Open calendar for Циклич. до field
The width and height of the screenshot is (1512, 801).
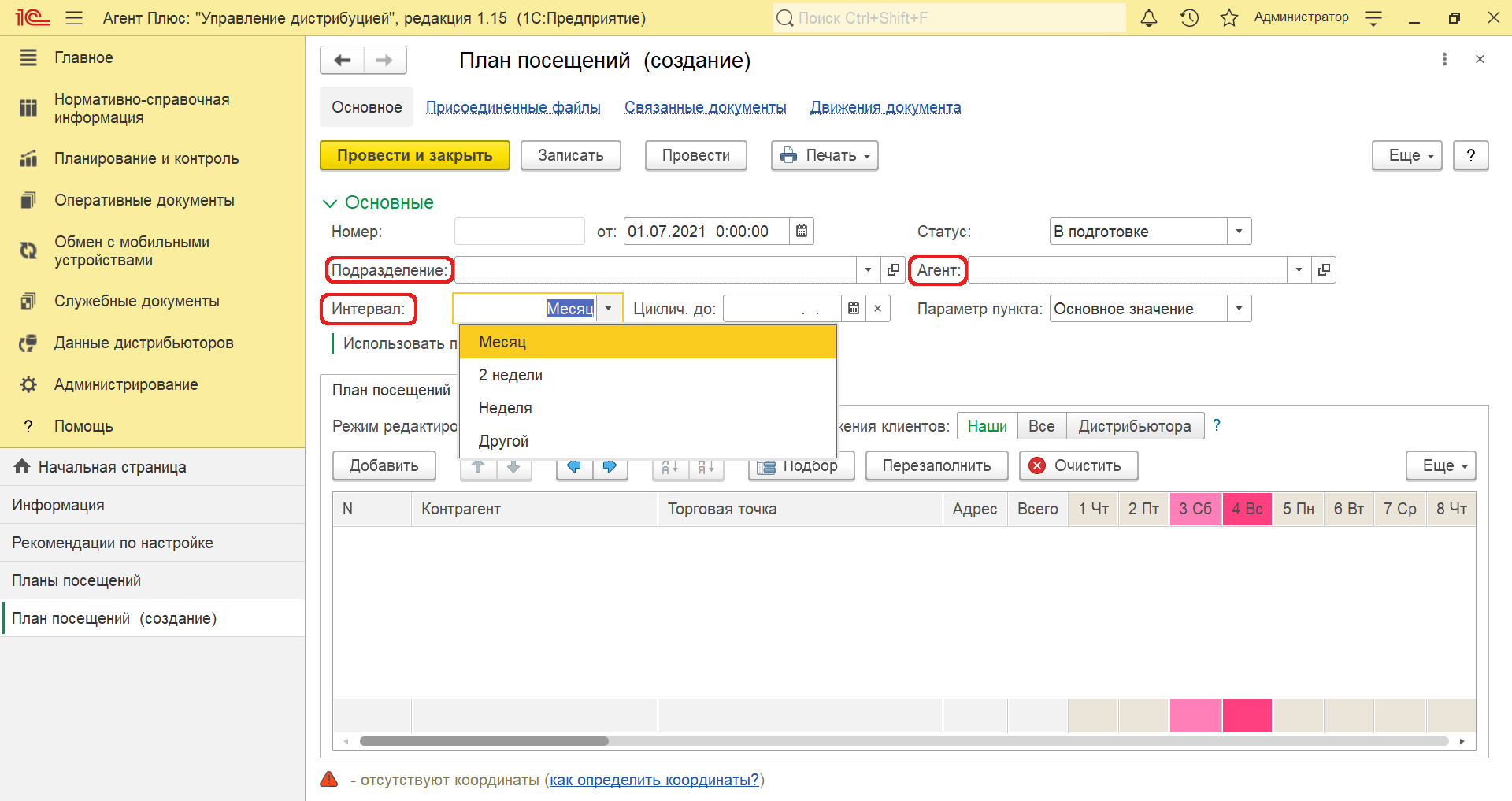[854, 309]
